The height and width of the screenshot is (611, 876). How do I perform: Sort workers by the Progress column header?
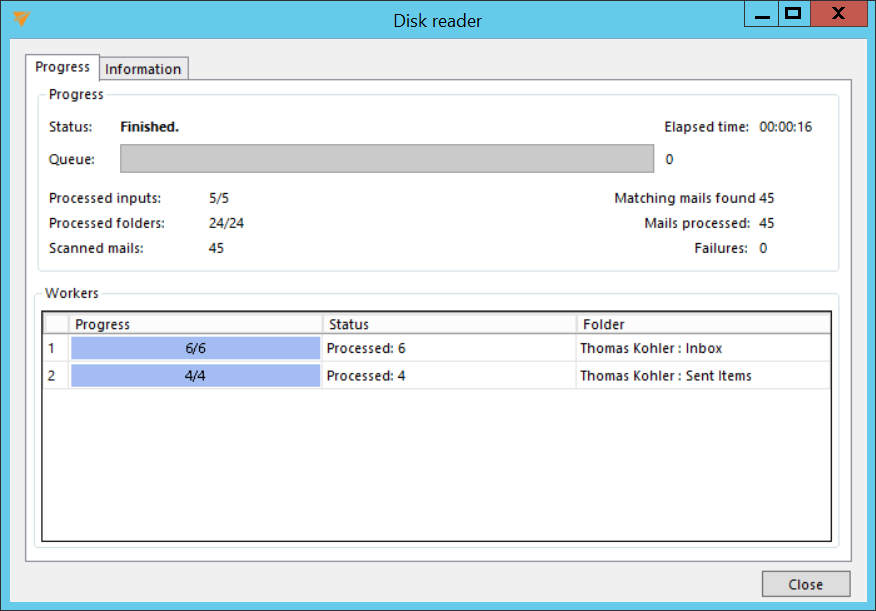pos(195,324)
